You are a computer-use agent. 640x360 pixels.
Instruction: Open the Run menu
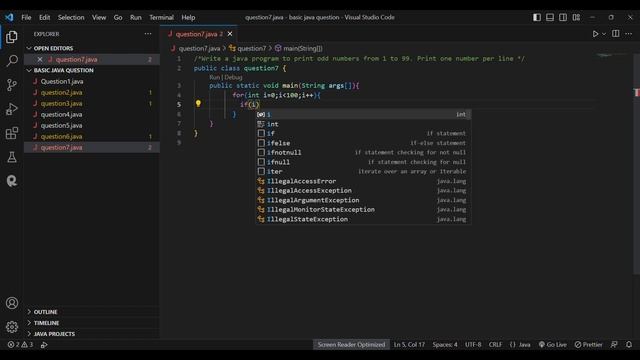[x=136, y=18]
